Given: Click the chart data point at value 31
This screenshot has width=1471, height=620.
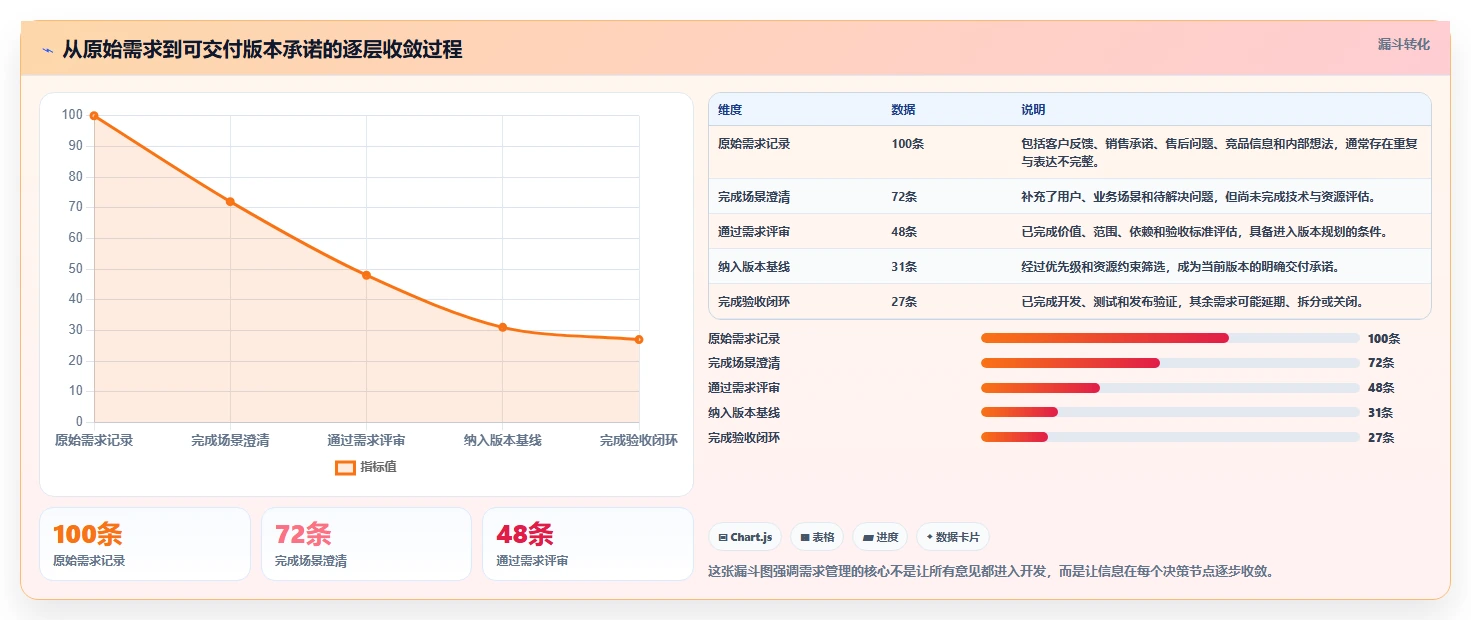Looking at the screenshot, I should click(x=503, y=327).
